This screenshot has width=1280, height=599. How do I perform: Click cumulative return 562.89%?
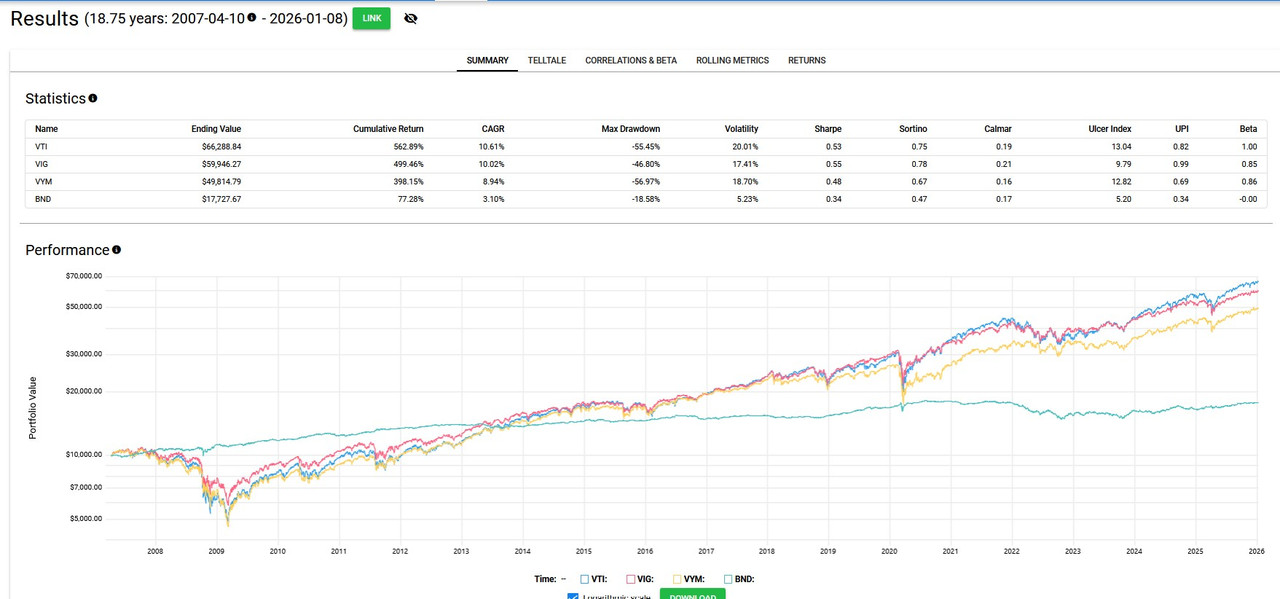408,147
